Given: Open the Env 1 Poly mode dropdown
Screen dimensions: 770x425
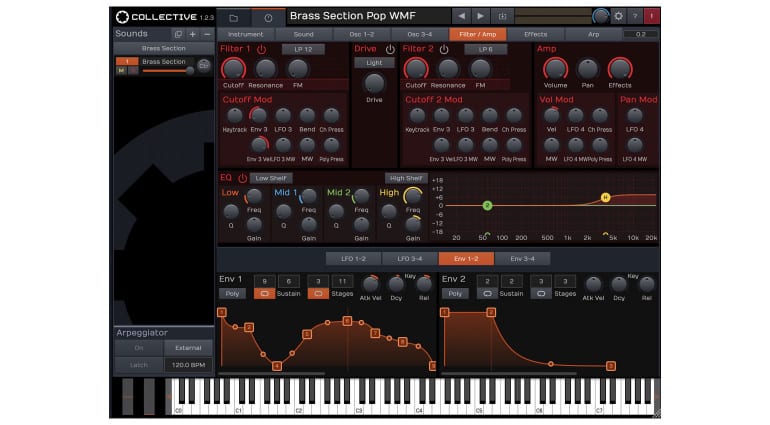Looking at the screenshot, I should (232, 293).
